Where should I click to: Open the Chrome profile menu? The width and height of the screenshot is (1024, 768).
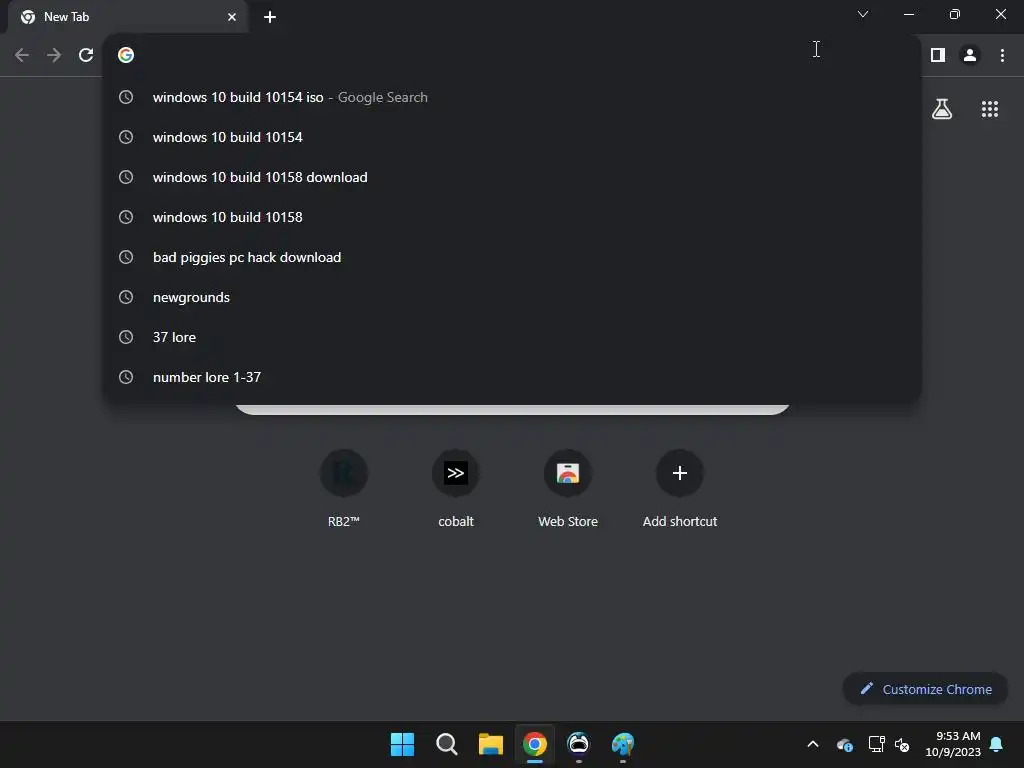pyautogui.click(x=970, y=55)
